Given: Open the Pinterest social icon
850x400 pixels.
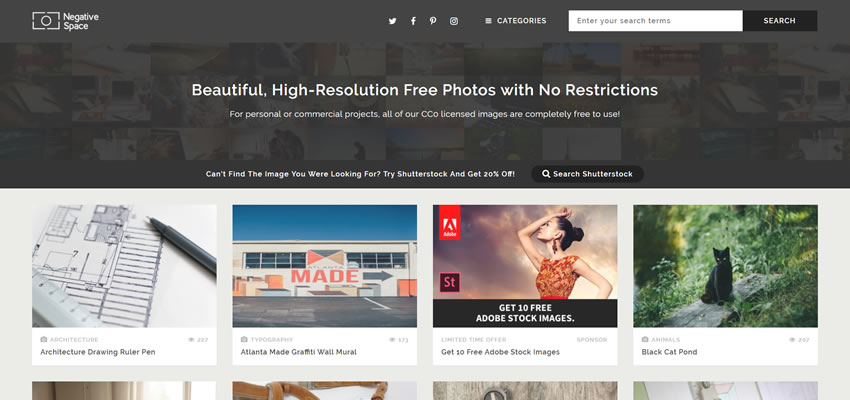Looking at the screenshot, I should pyautogui.click(x=433, y=21).
